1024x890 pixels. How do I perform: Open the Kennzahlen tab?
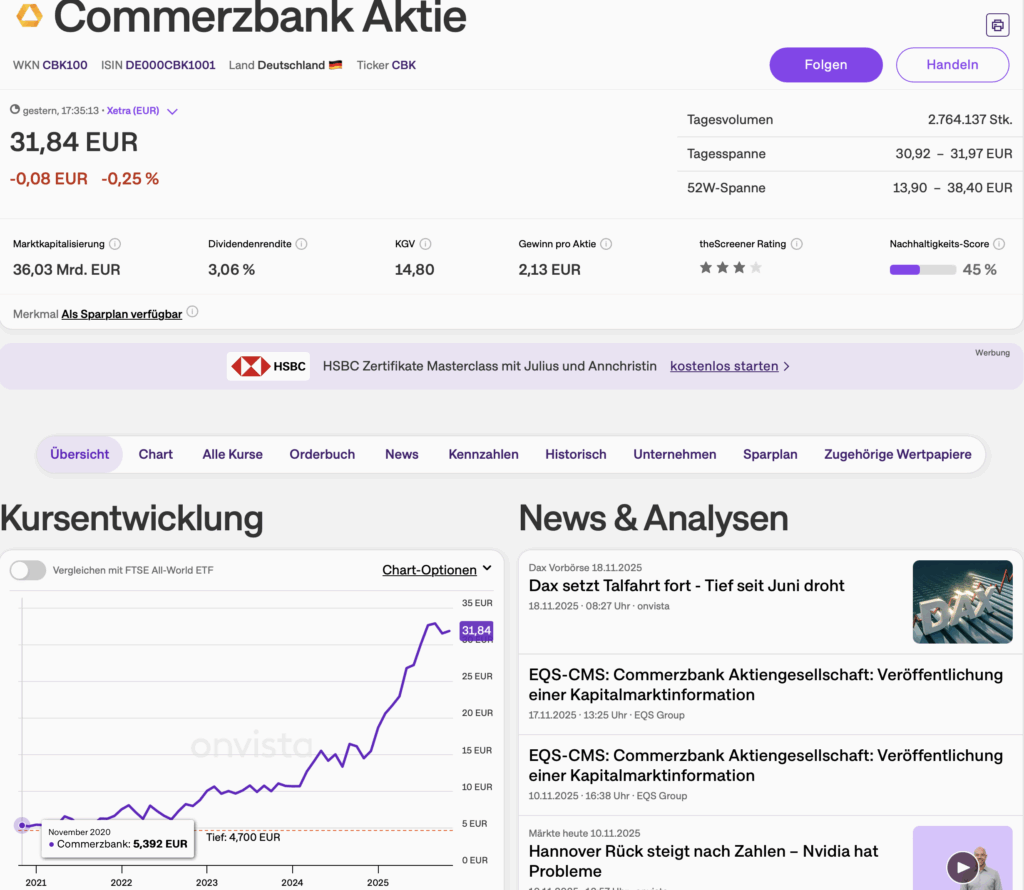click(483, 454)
